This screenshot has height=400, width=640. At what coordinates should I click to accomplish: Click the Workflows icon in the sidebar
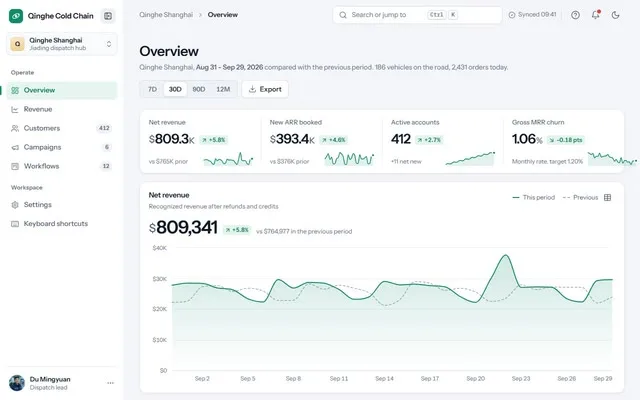tap(15, 166)
